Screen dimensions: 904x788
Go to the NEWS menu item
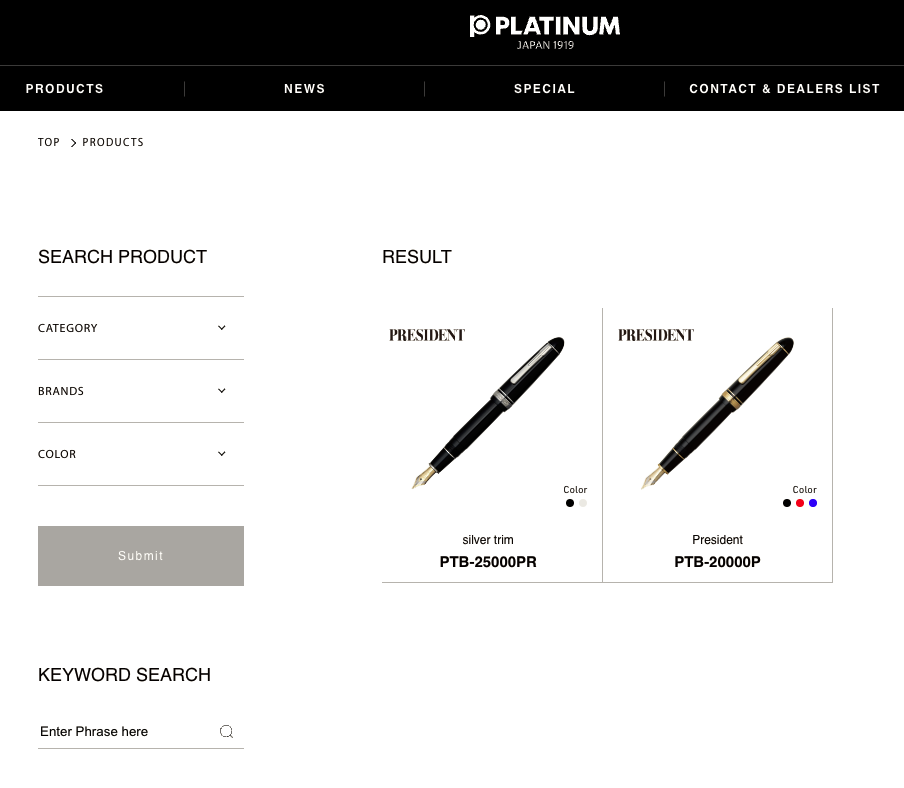click(305, 89)
